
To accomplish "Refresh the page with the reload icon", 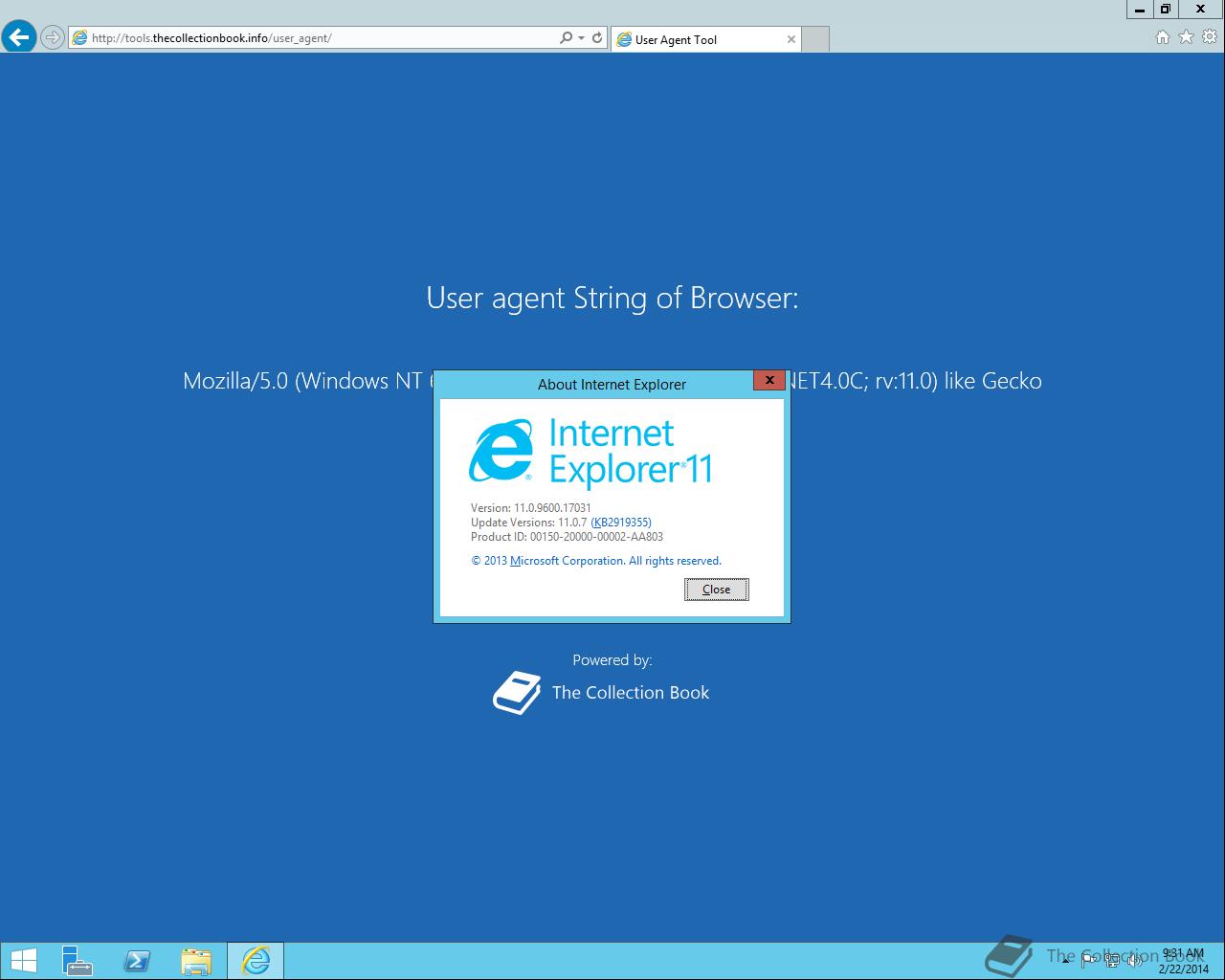I will (597, 37).
